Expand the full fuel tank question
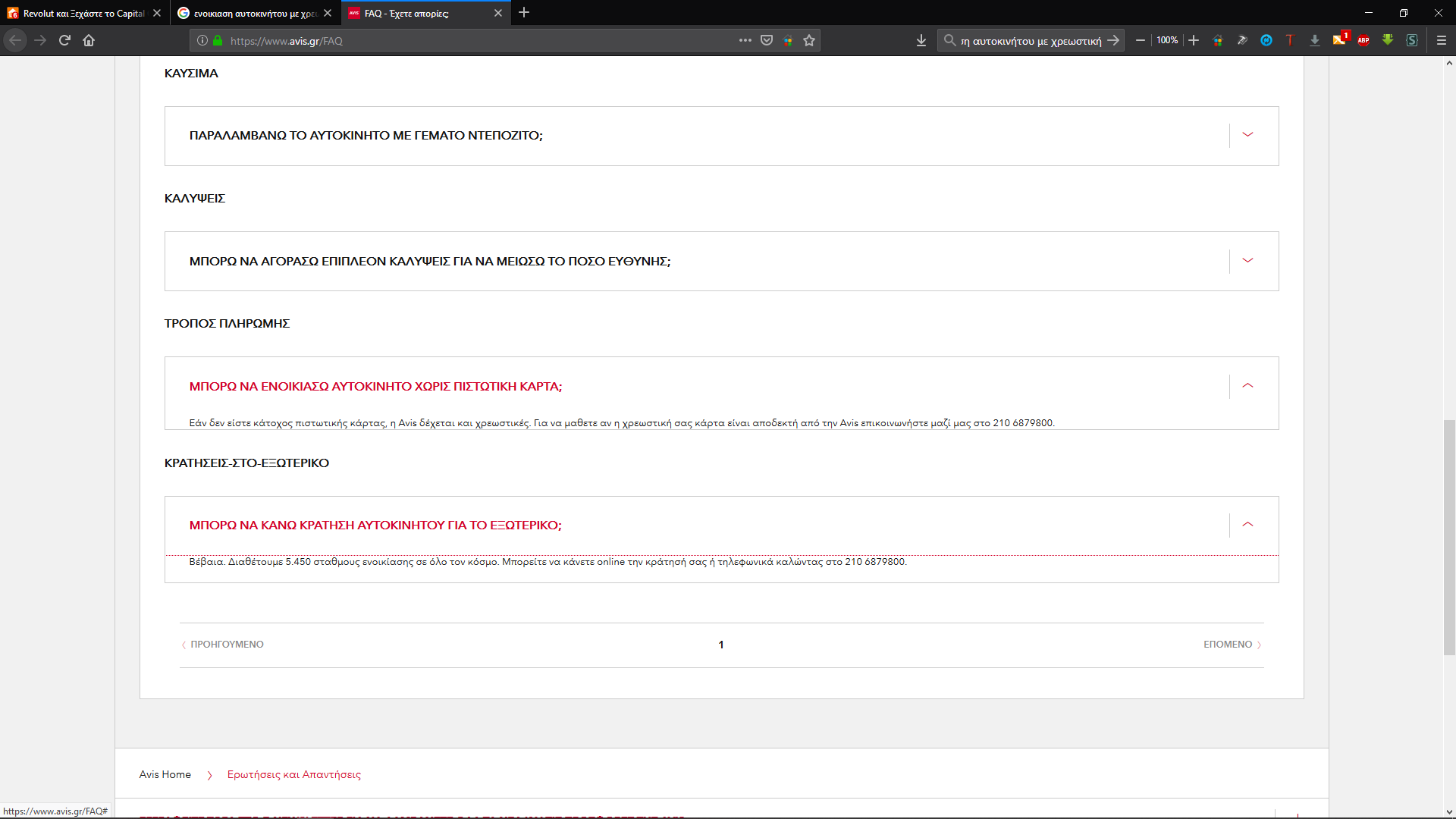 (1247, 135)
